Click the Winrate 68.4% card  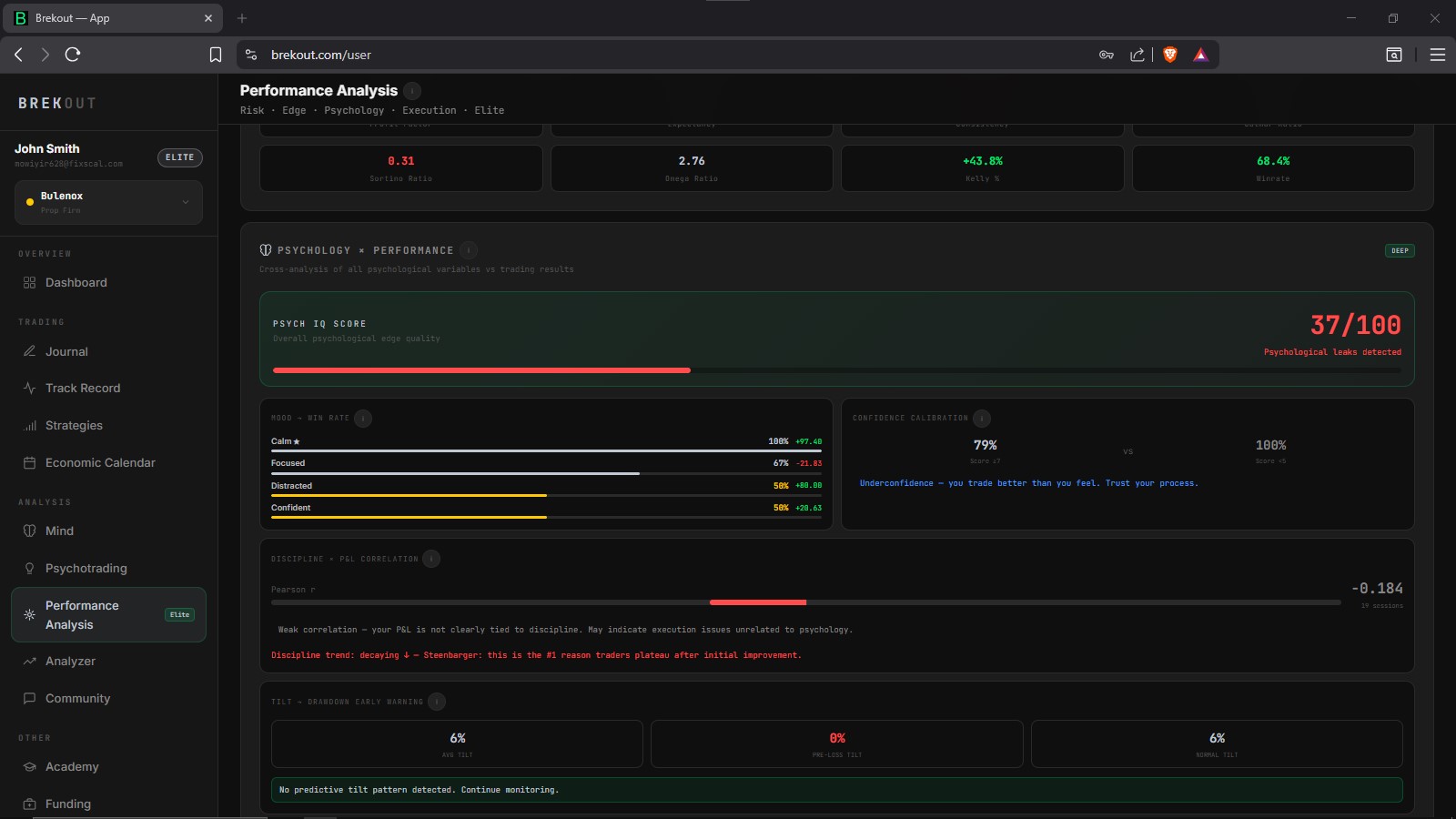1273,168
